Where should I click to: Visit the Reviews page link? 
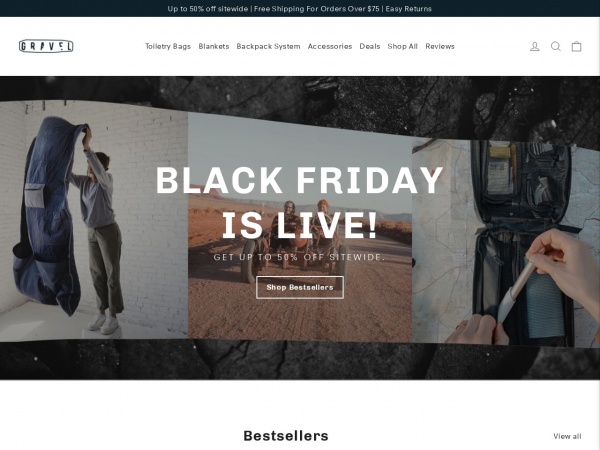tap(440, 46)
